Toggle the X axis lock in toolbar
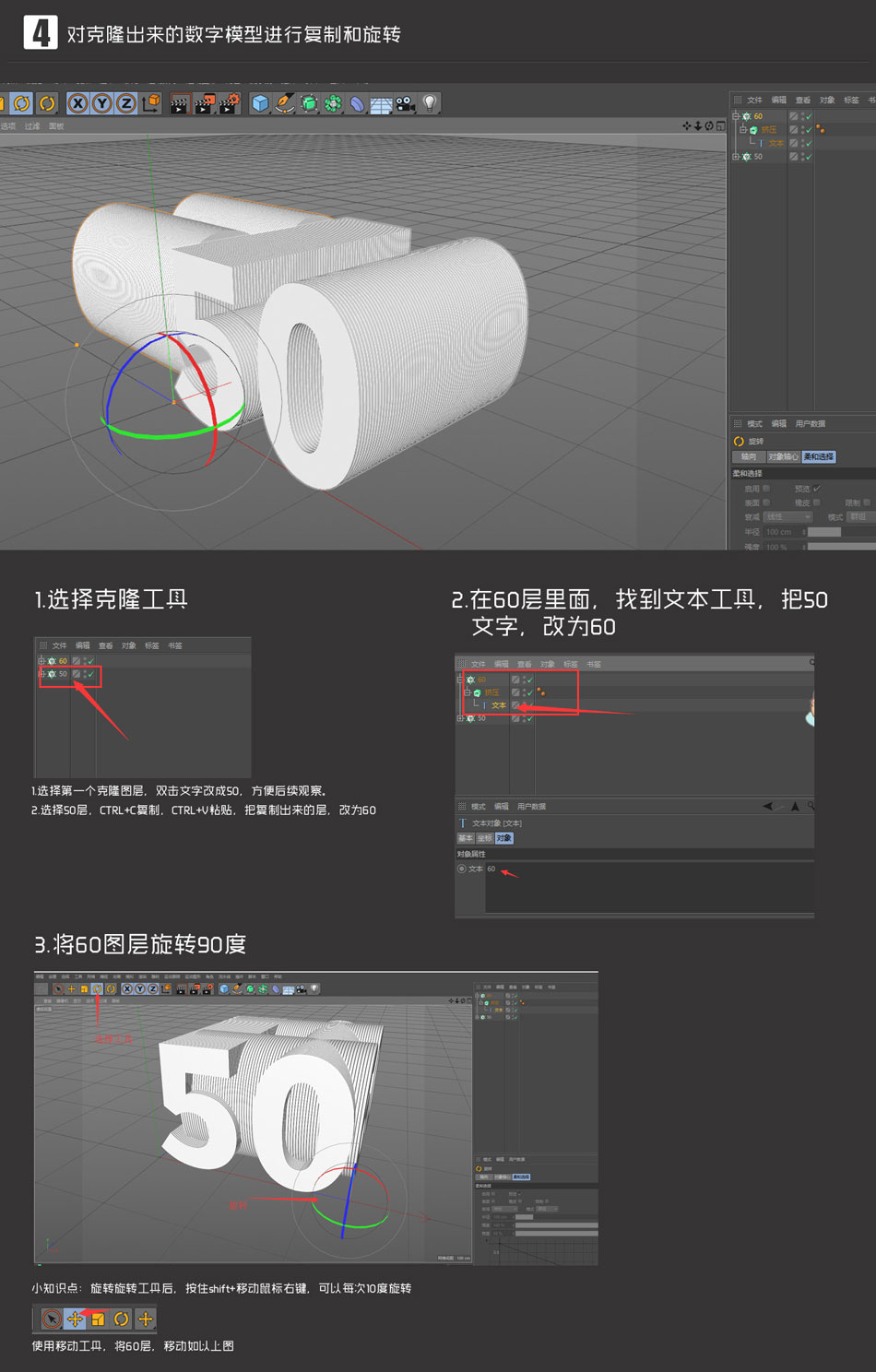The width and height of the screenshot is (876, 1372). [77, 103]
